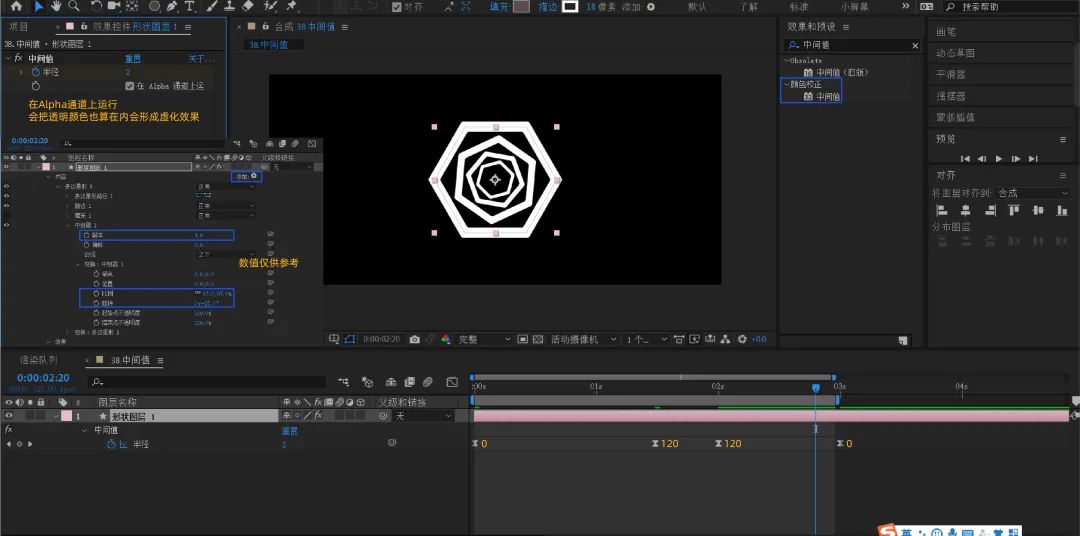Toggle hide shy layers in the timeline
1080x536 pixels.
pyautogui.click(x=391, y=381)
